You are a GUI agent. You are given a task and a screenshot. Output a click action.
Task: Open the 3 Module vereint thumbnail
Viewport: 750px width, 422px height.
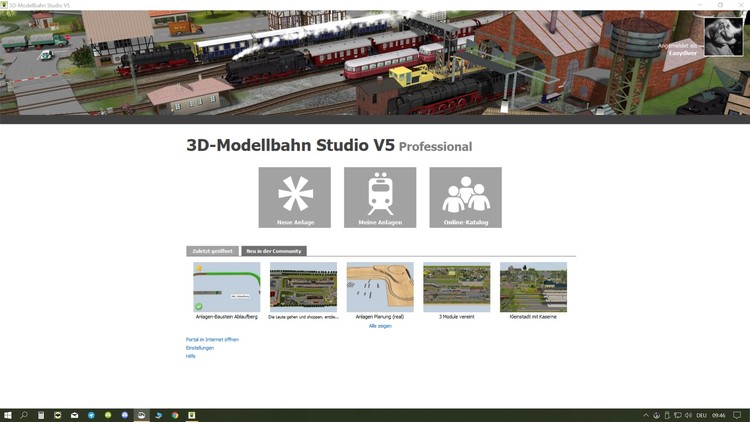457,287
